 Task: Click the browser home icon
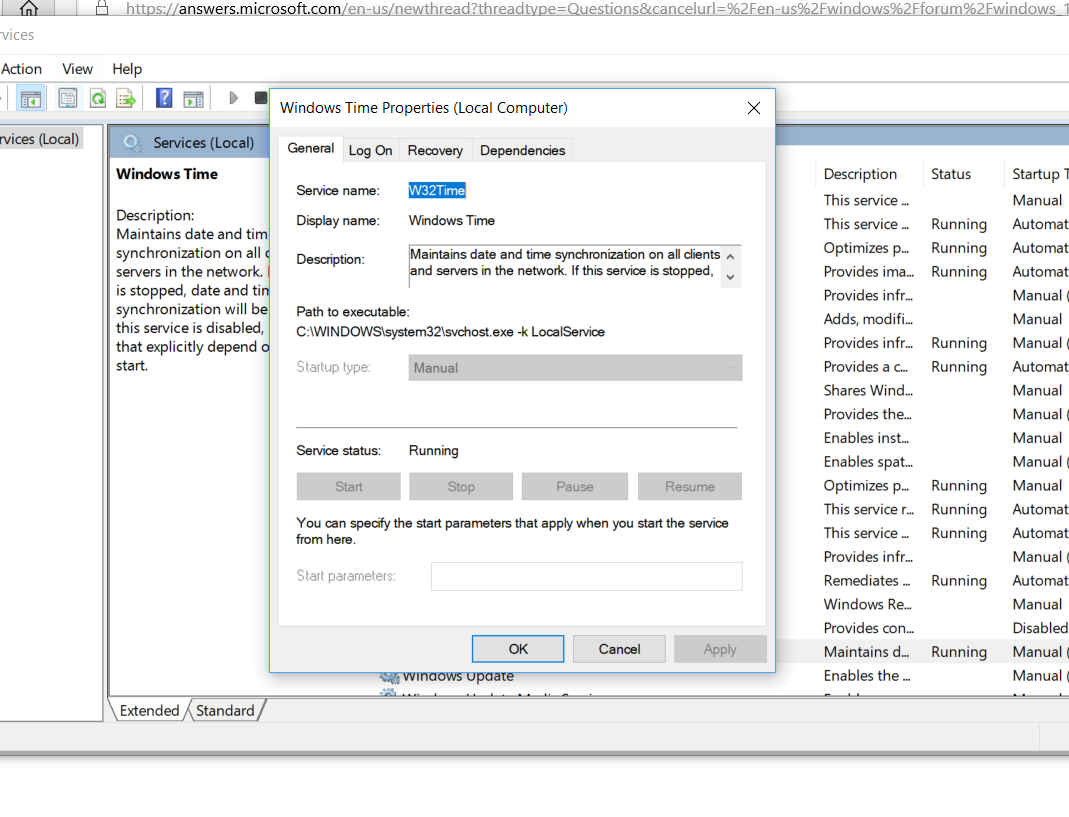pos(29,8)
